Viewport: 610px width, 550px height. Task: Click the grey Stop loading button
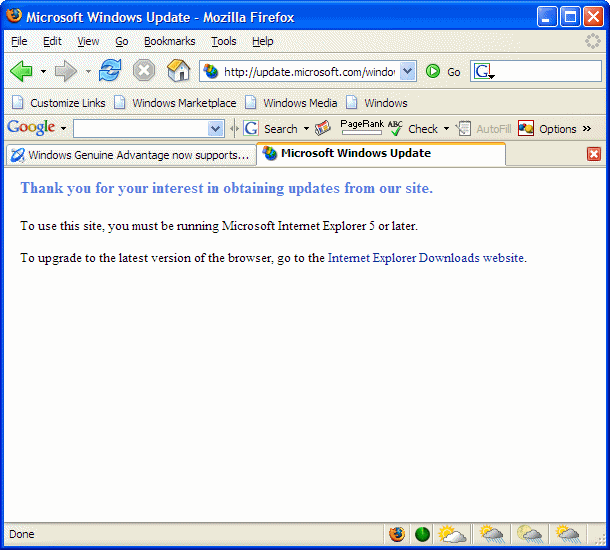pos(144,71)
